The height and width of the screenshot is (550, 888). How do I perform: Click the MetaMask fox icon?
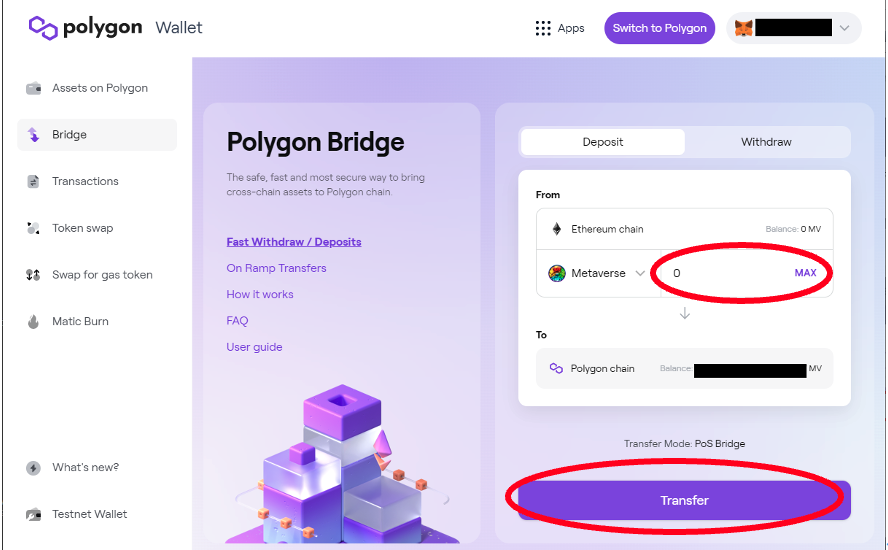tap(744, 28)
